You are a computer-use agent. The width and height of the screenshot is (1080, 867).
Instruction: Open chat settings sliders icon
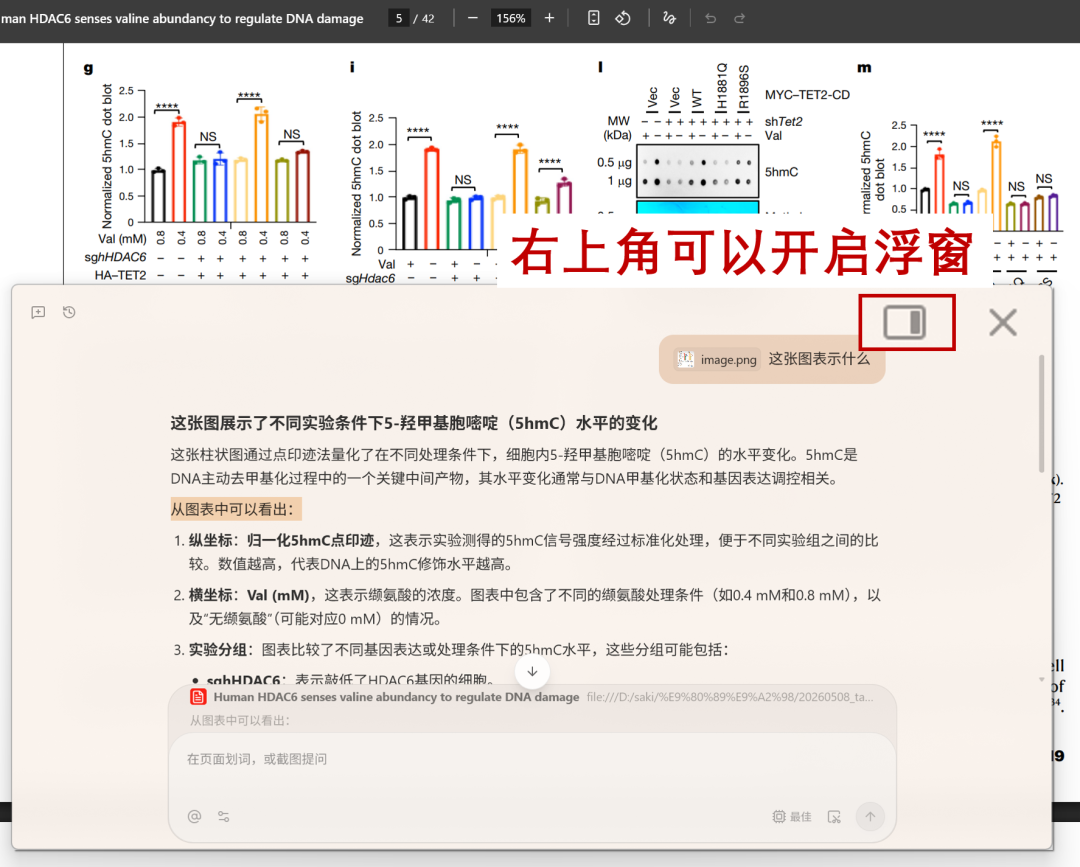(x=224, y=816)
